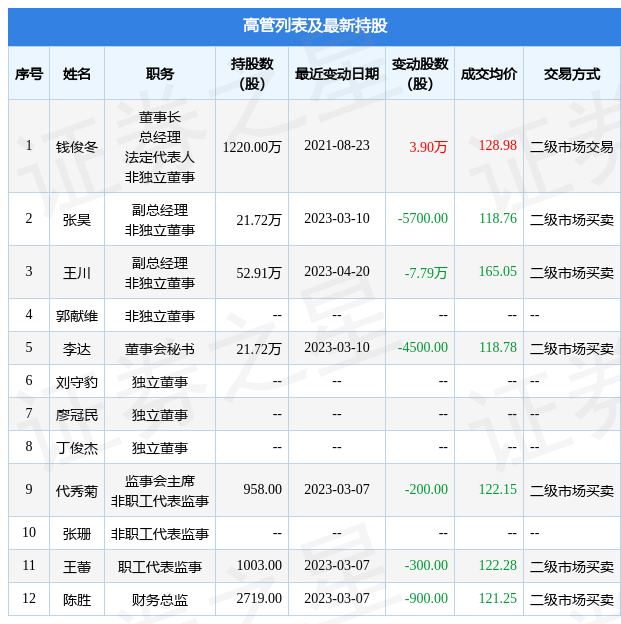Select holdings value 2719.00

[x=259, y=599]
